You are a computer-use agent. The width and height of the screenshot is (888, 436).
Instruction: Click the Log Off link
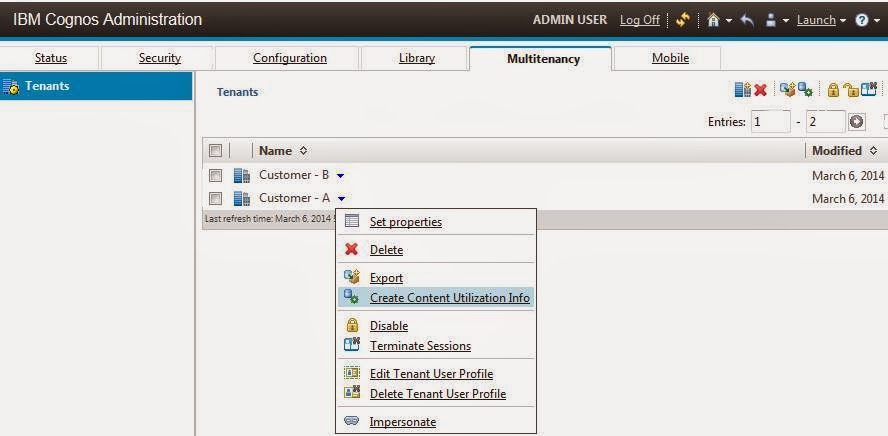[x=640, y=20]
